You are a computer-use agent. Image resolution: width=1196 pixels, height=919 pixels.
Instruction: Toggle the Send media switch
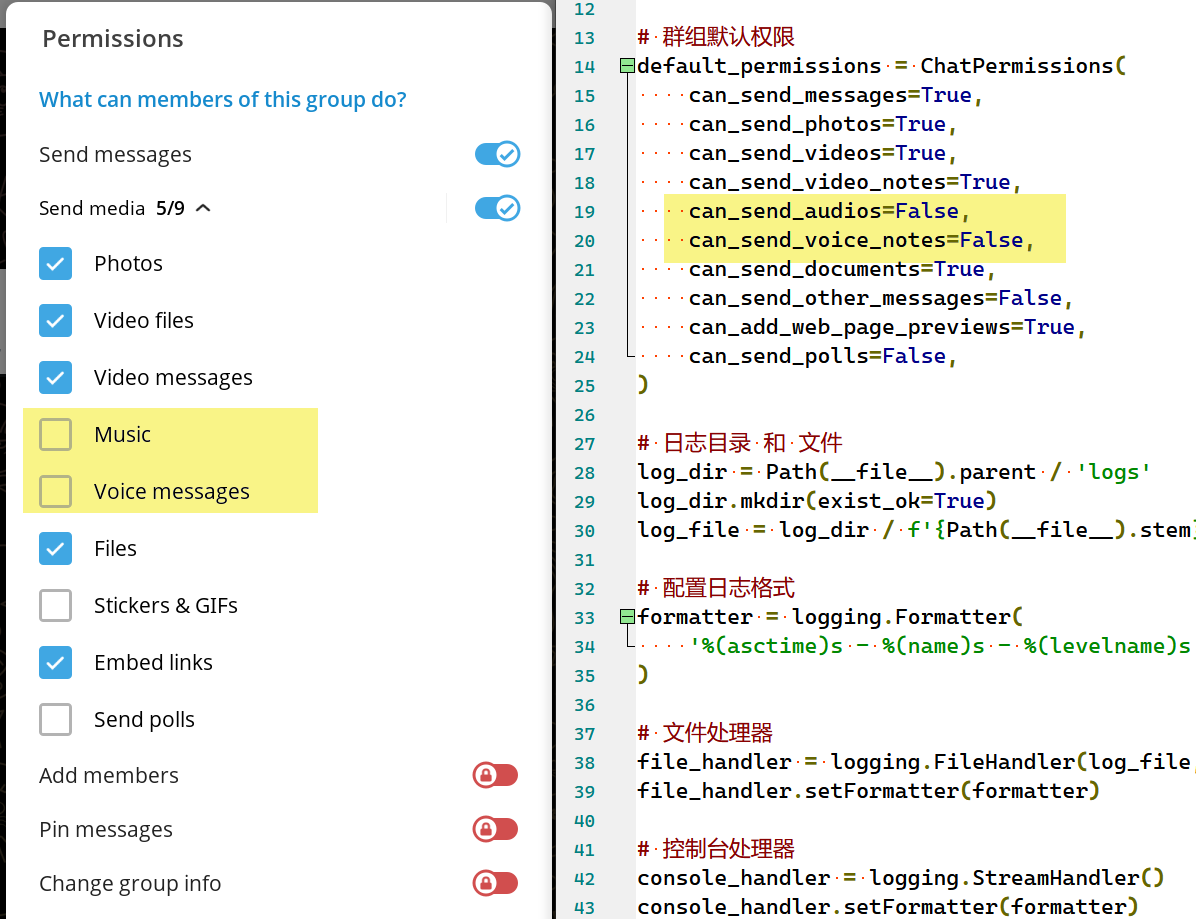(x=497, y=208)
